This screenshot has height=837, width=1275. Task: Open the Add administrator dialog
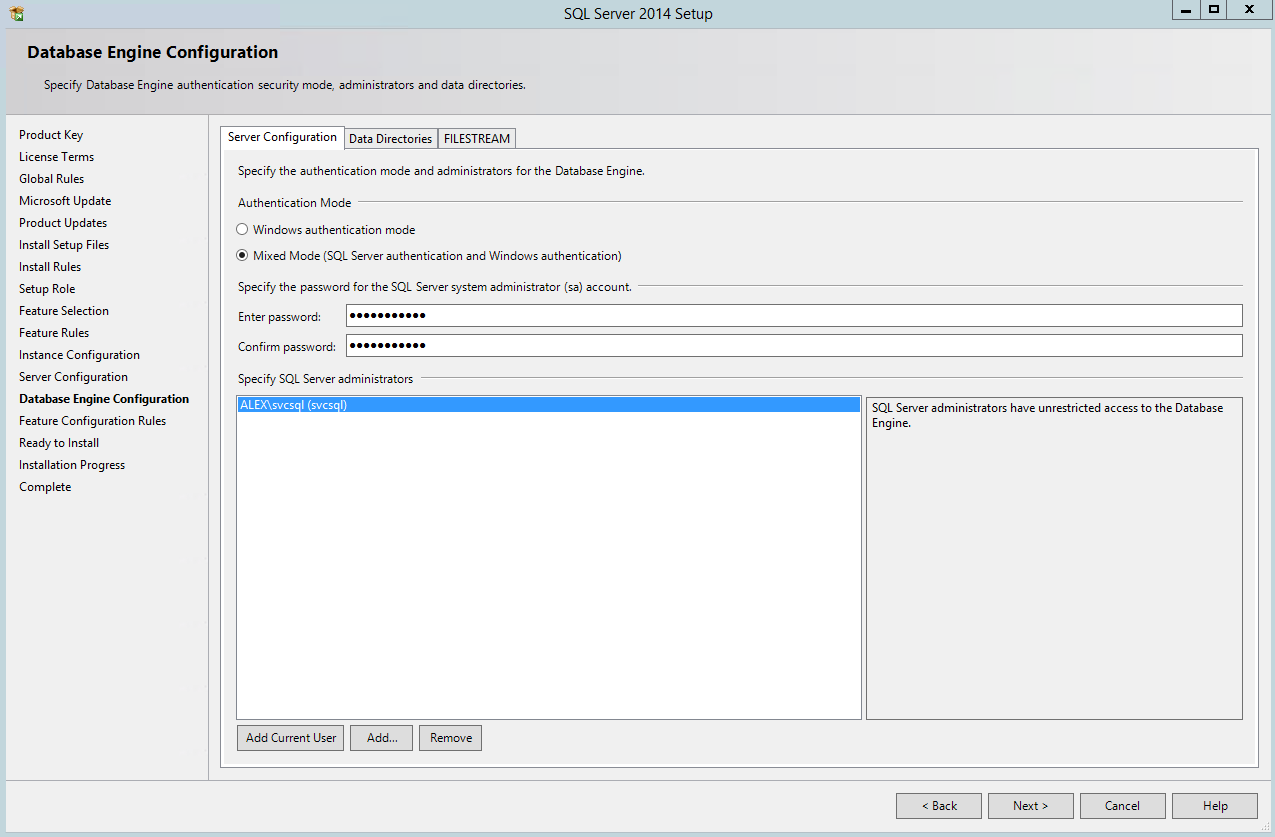(381, 737)
